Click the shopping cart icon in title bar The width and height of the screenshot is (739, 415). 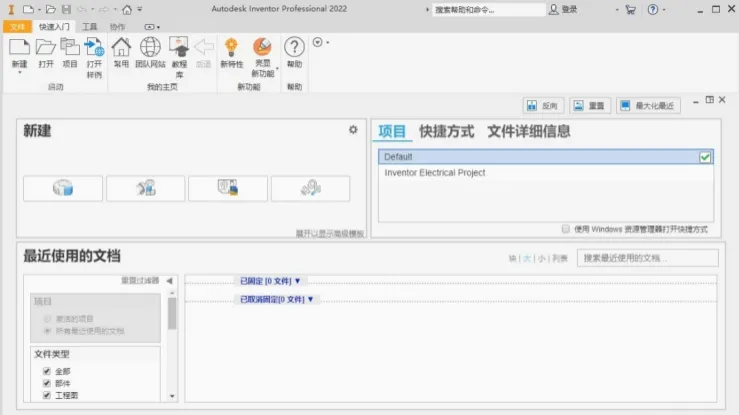(x=631, y=9)
